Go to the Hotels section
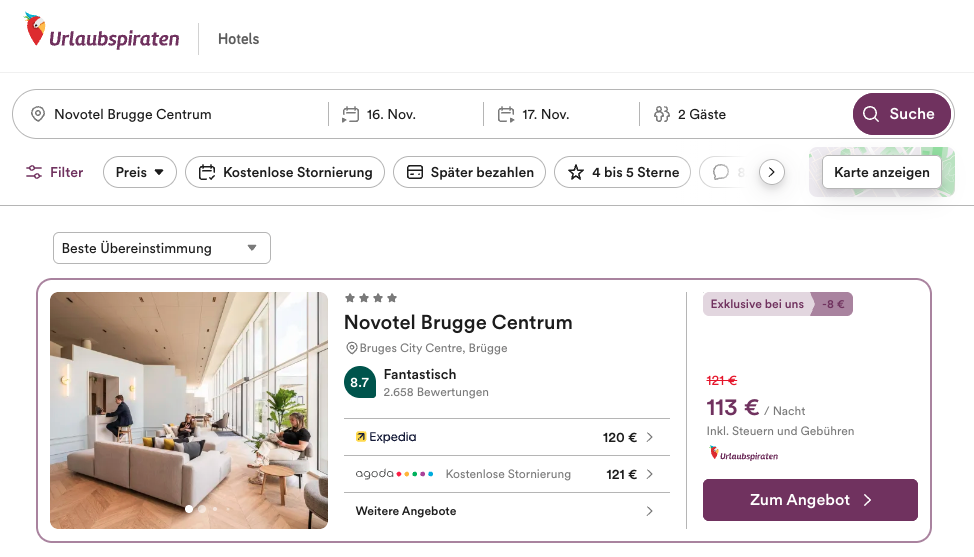Screen dimensions: 974x557 (x=238, y=39)
